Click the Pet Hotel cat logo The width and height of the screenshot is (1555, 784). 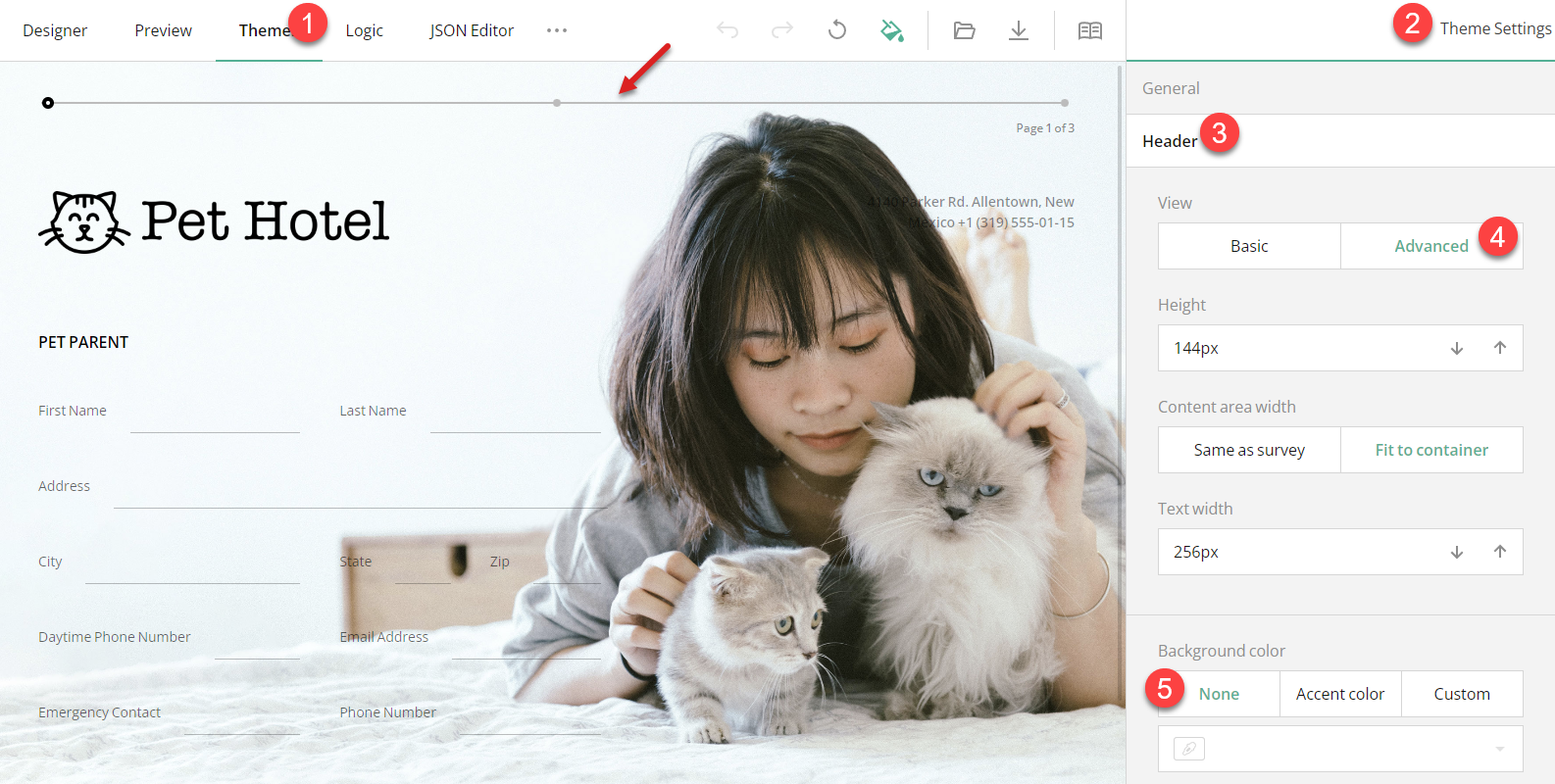[84, 221]
